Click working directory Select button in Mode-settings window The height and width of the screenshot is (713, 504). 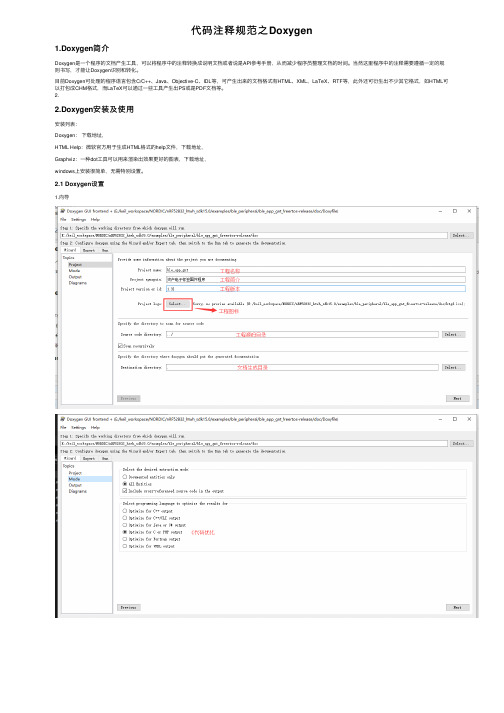(462, 443)
